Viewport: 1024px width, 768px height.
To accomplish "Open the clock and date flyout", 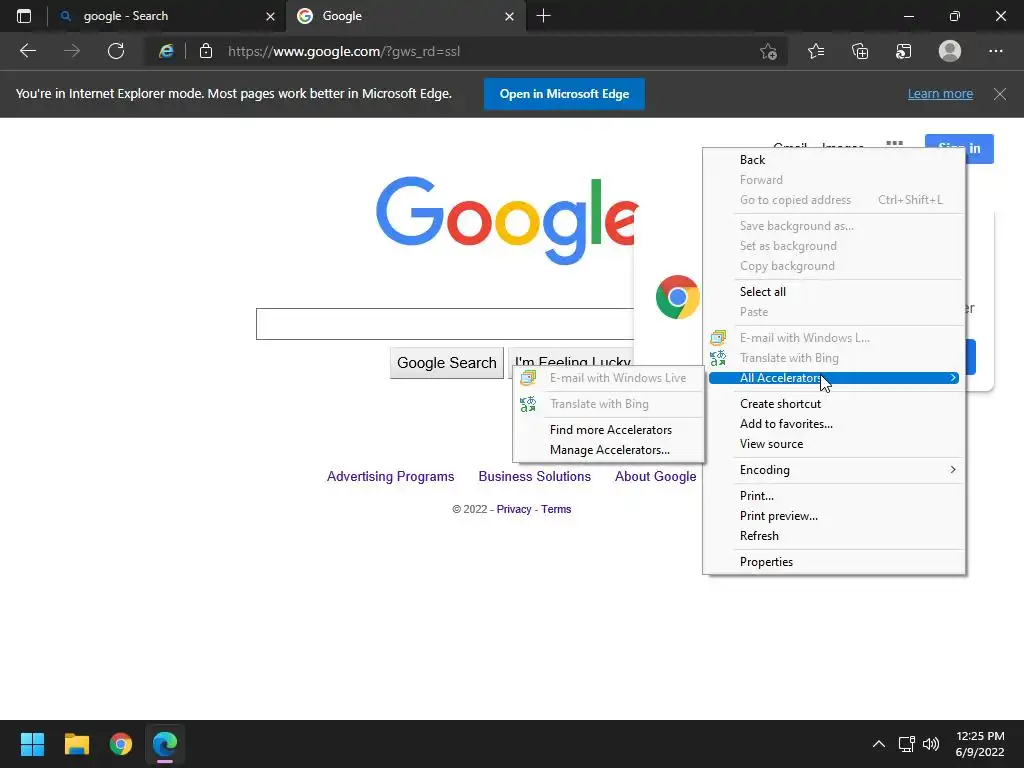I will [980, 744].
